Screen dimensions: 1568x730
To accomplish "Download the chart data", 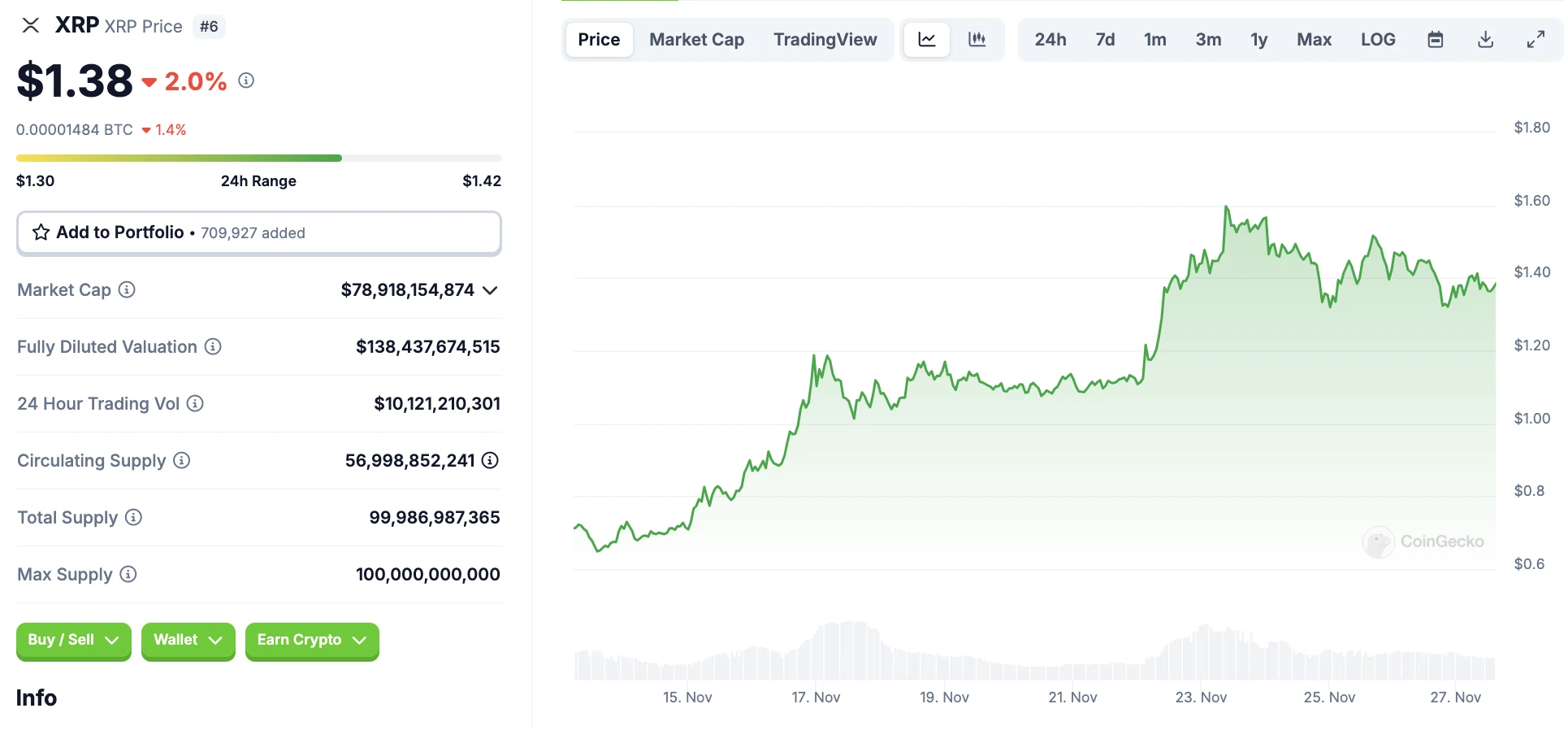I will [x=1486, y=39].
